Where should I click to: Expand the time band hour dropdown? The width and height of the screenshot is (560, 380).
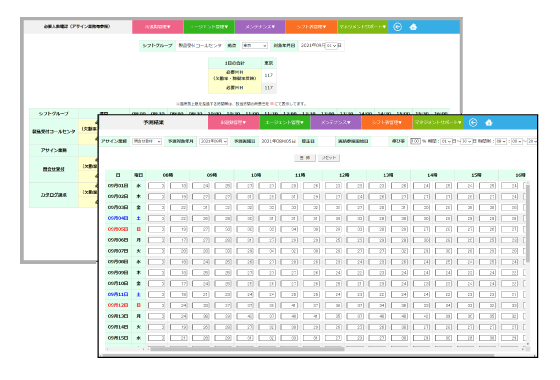501,141
